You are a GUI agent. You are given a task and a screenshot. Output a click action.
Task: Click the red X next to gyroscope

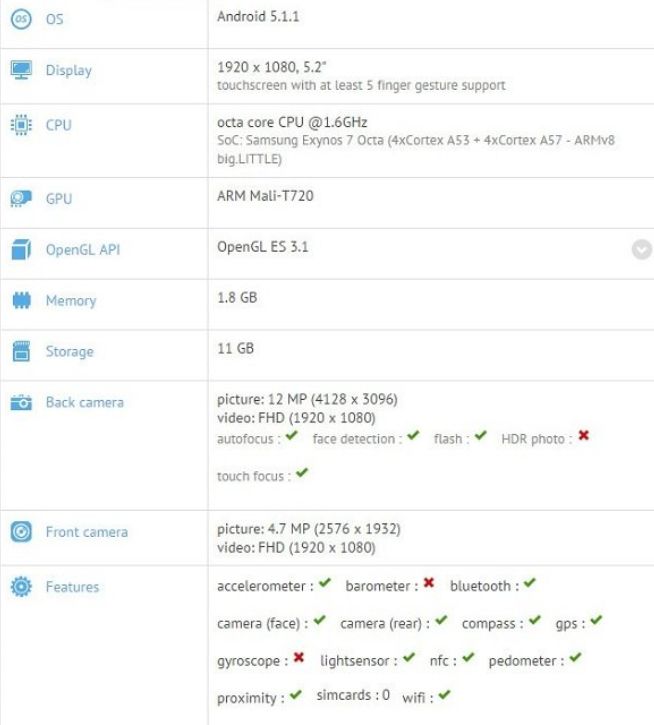click(298, 659)
